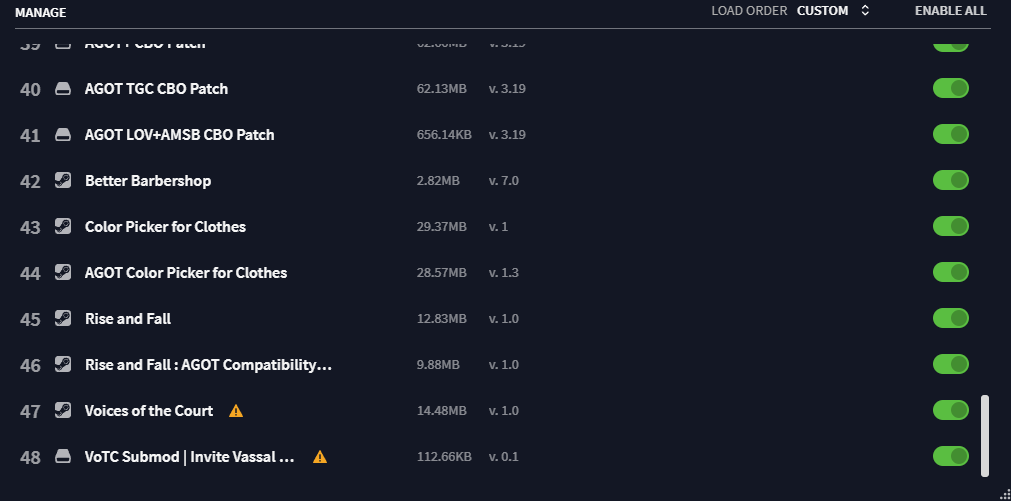1011x501 pixels.
Task: Select the Rise and Fall mod name
Action: point(128,319)
